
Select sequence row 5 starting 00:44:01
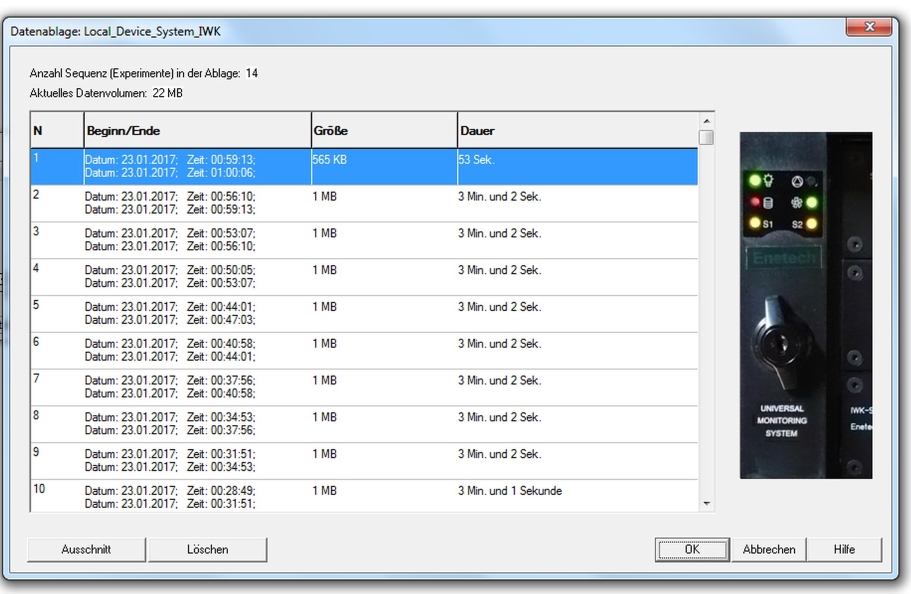click(364, 314)
